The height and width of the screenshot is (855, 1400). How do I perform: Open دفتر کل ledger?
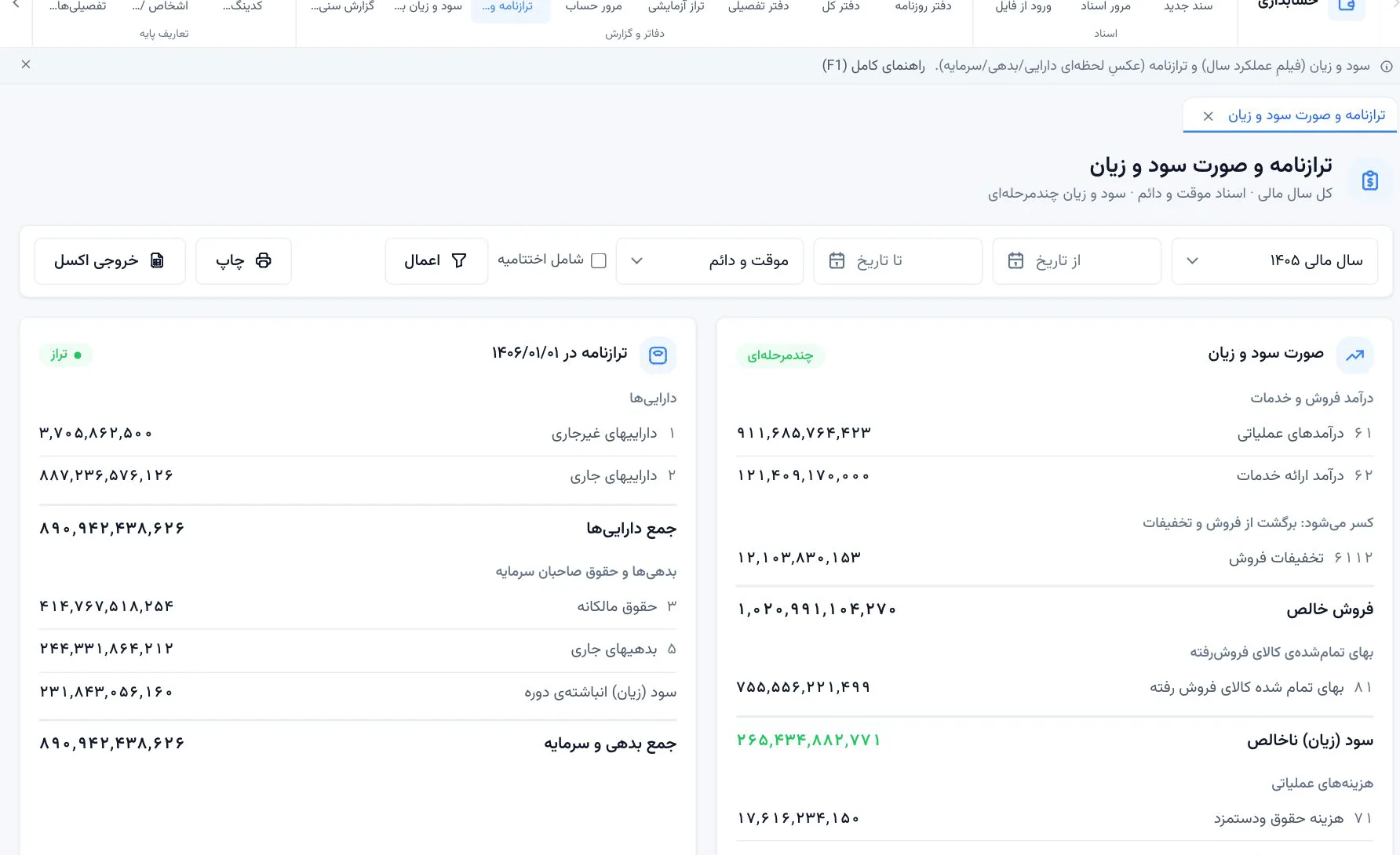pyautogui.click(x=840, y=7)
